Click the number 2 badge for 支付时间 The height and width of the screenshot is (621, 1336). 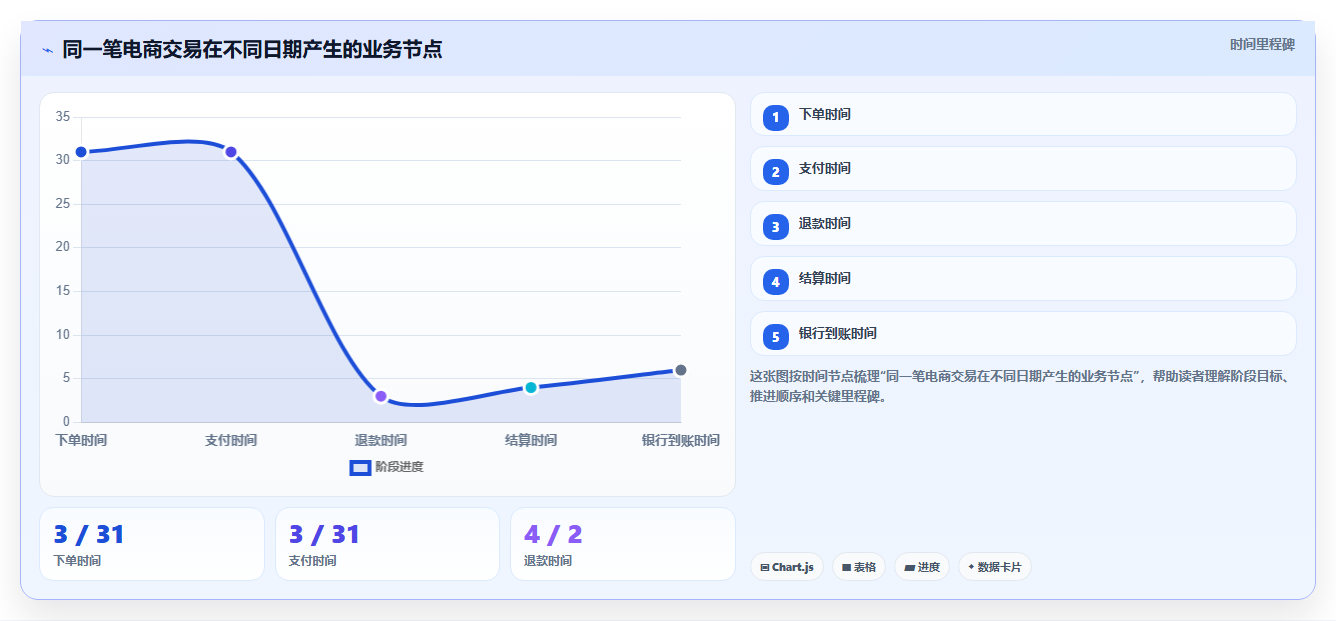[x=775, y=172]
